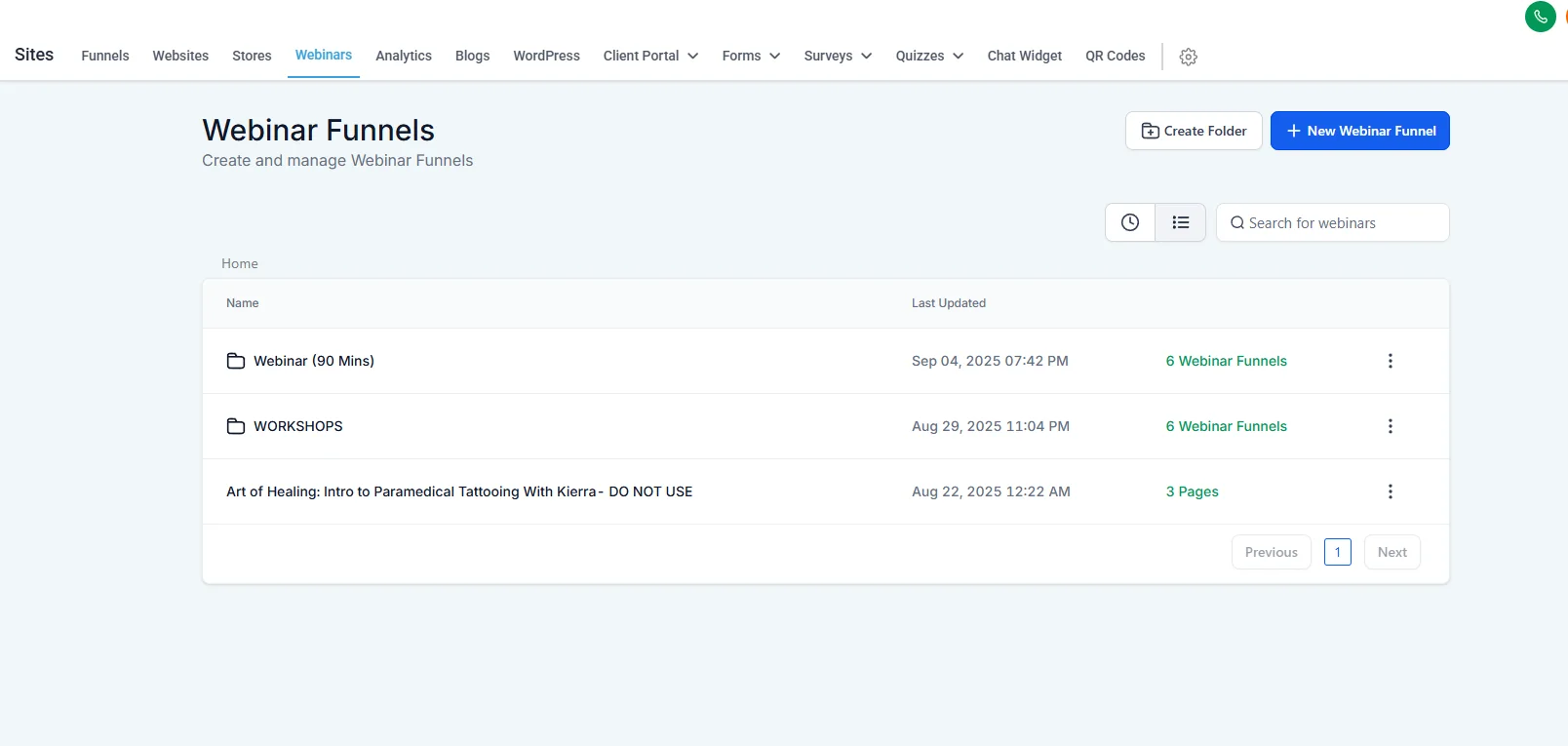This screenshot has height=746, width=1568.
Task: Click the folder icon beside WORKSHOPS
Action: [236, 426]
